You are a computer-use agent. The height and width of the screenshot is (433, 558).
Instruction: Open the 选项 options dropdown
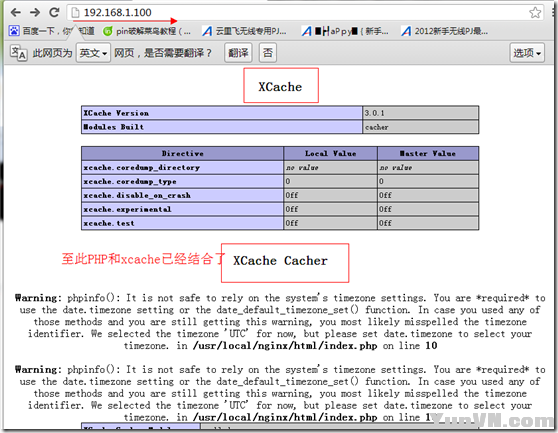pos(527,53)
